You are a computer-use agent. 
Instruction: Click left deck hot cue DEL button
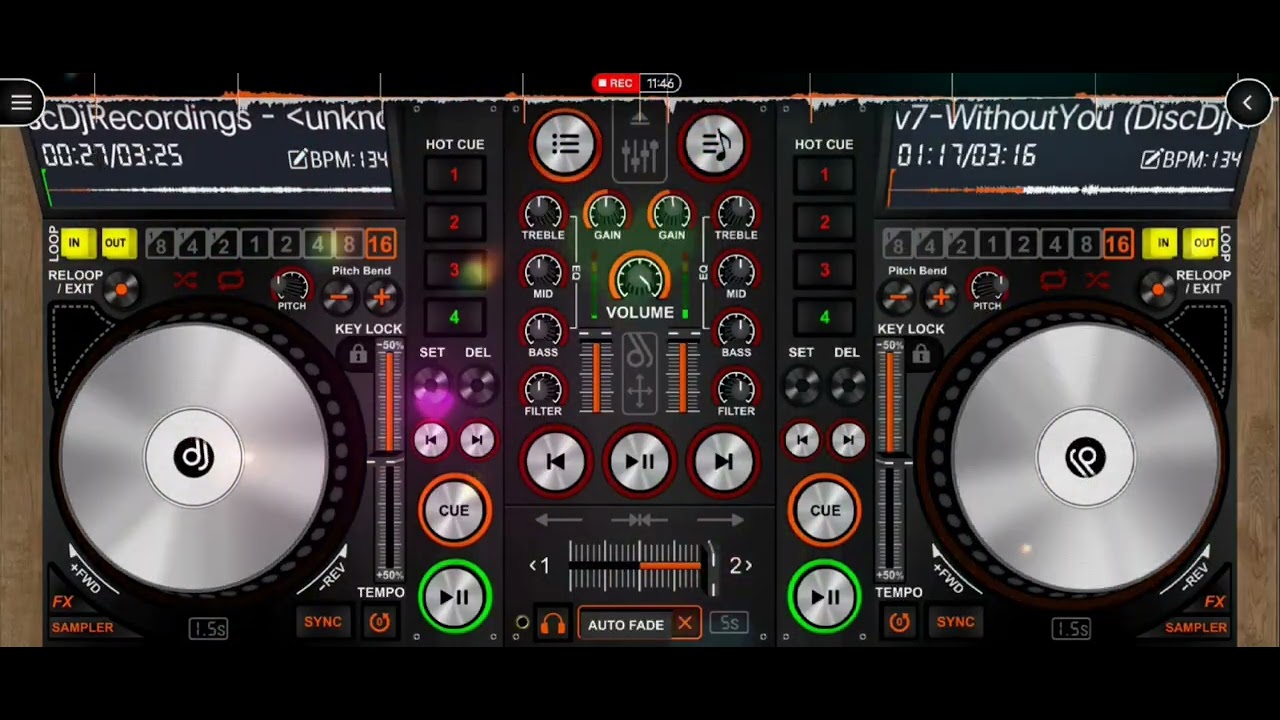477,385
